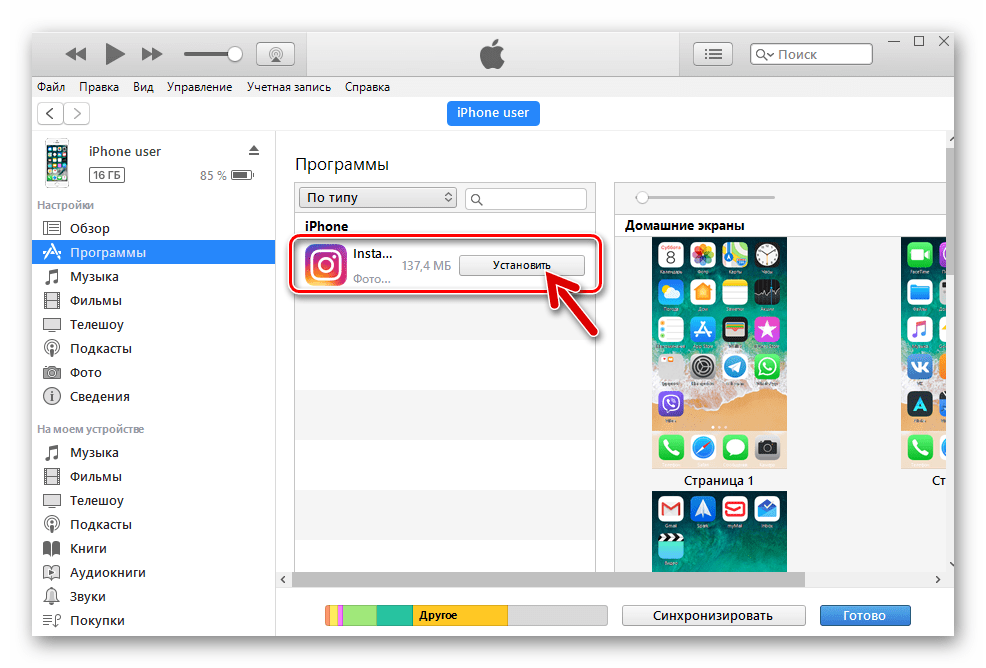The image size is (986, 668).
Task: Expand the По типу sort dropdown
Action: pos(378,198)
